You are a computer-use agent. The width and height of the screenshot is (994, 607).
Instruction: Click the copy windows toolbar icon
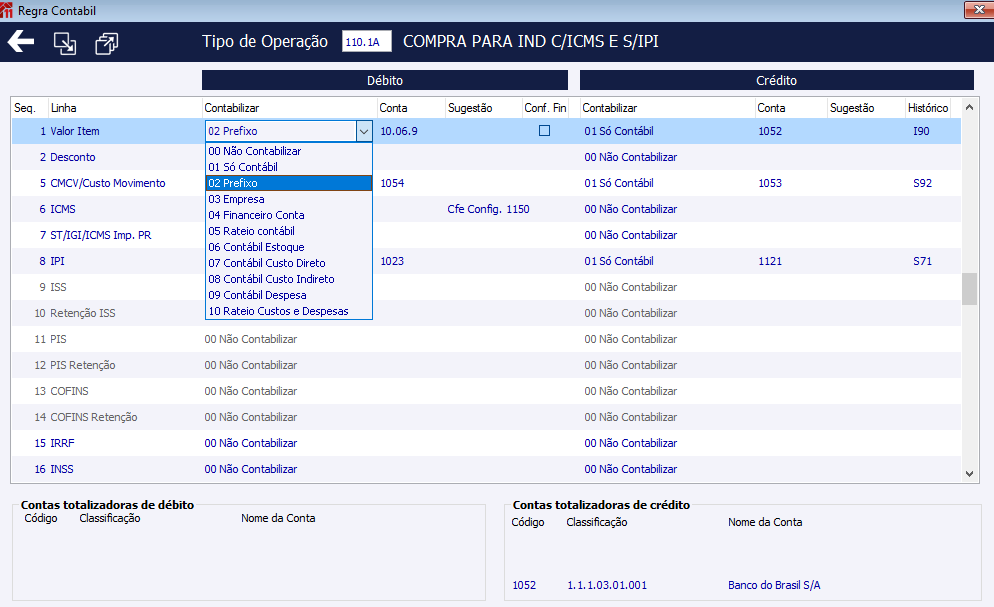coord(106,43)
